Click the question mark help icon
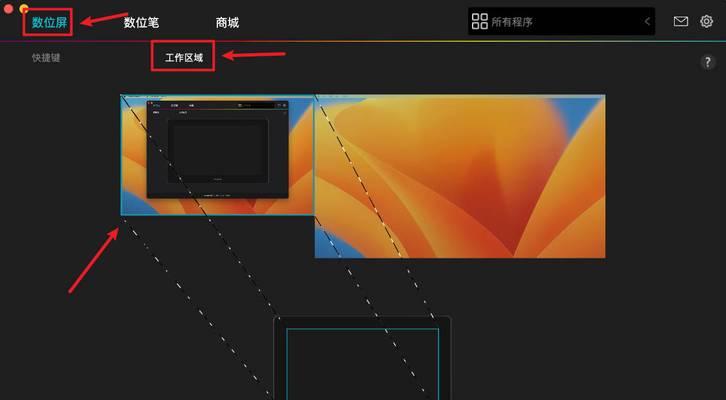Screen dimensions: 726x400 707,62
